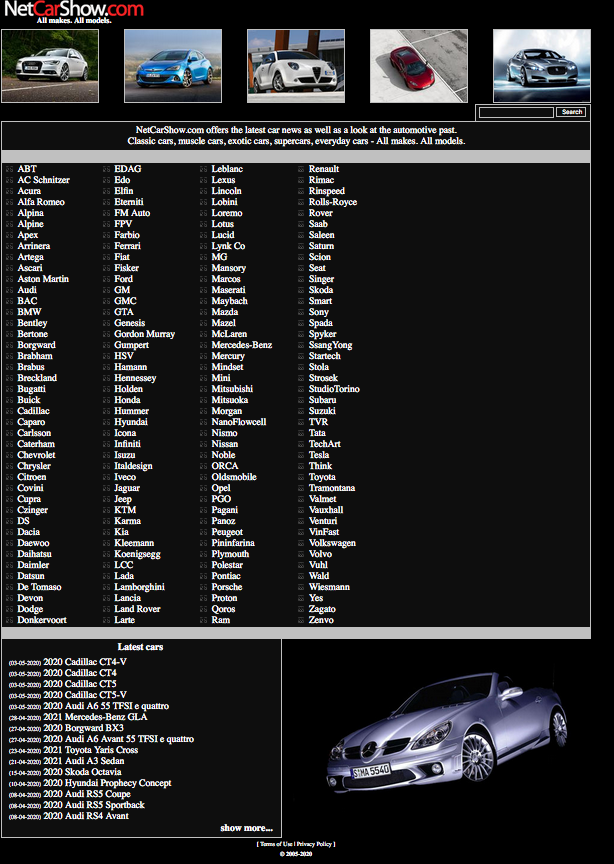614x864 pixels.
Task: Select the Ford make link
Action: click(123, 279)
